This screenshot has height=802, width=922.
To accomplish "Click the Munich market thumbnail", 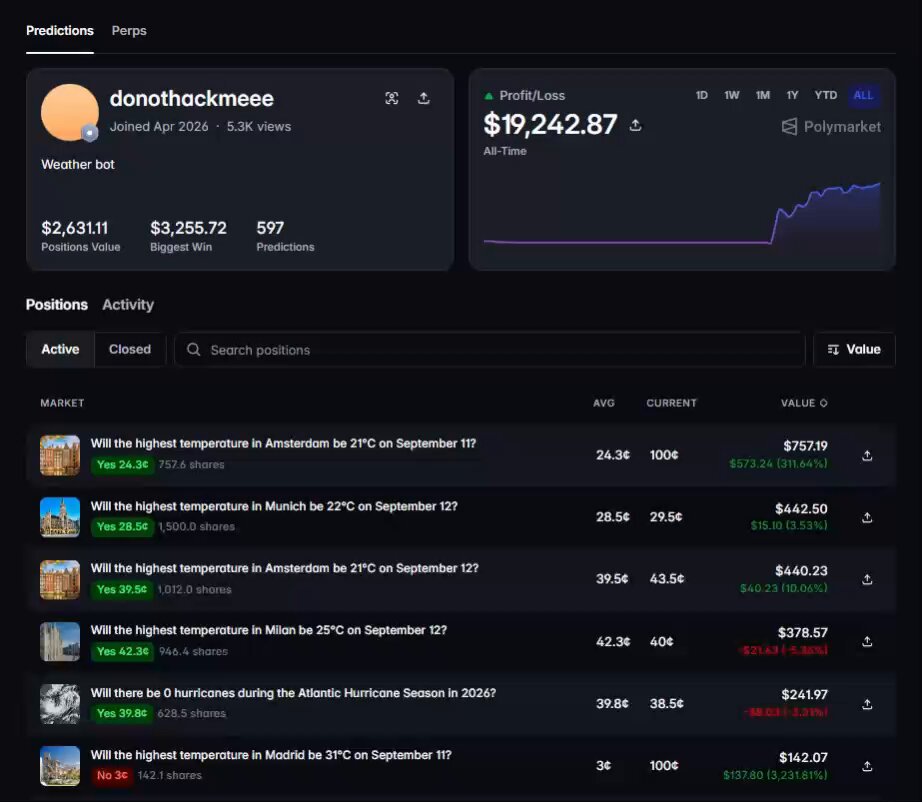I will click(x=60, y=517).
